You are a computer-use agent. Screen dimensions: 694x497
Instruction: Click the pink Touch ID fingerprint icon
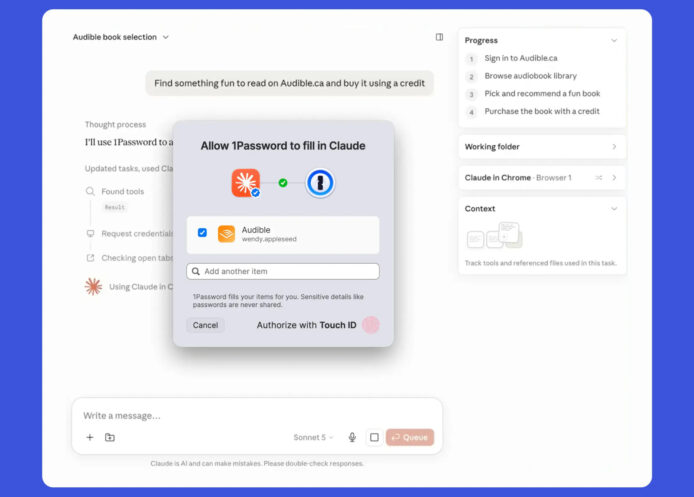pos(370,325)
